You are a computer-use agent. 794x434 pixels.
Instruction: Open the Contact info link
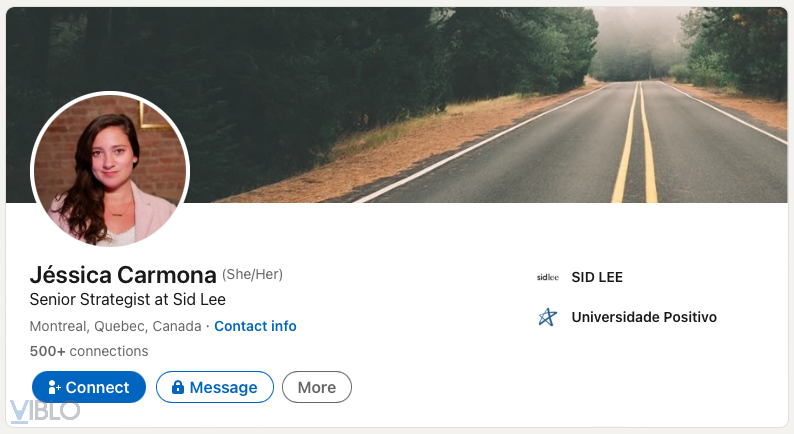[255, 326]
